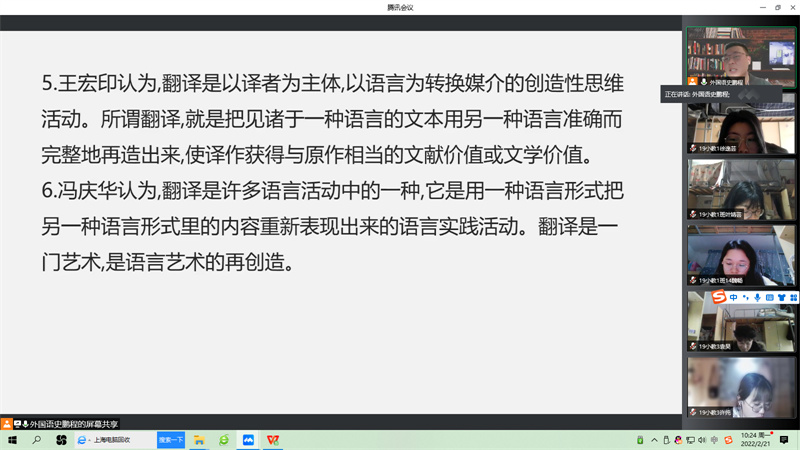The width and height of the screenshot is (800, 450).
Task: Click the Tencent Meeting taskbar icon
Action: tap(248, 440)
